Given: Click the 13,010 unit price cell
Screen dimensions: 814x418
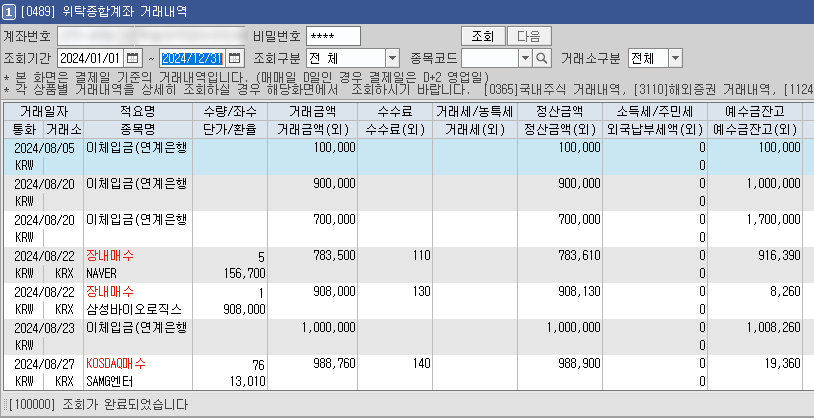Looking at the screenshot, I should (230, 382).
